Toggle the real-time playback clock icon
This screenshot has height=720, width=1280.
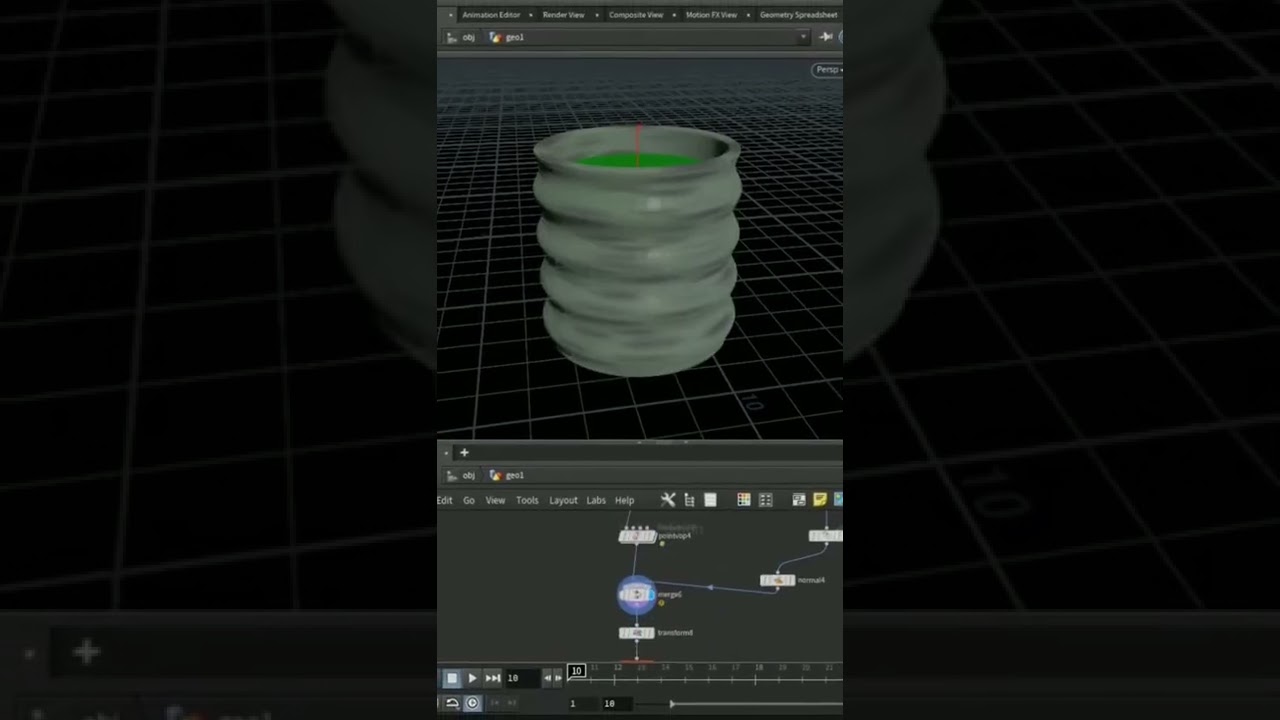473,703
